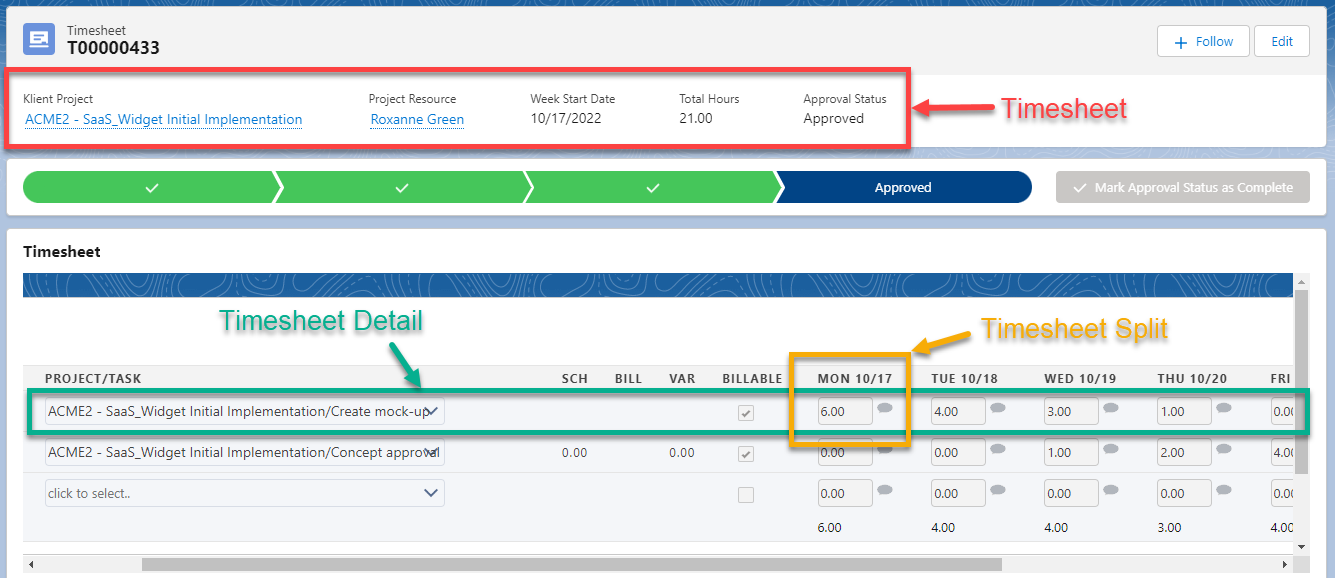Click the plus icon on the Follow button

click(1182, 41)
